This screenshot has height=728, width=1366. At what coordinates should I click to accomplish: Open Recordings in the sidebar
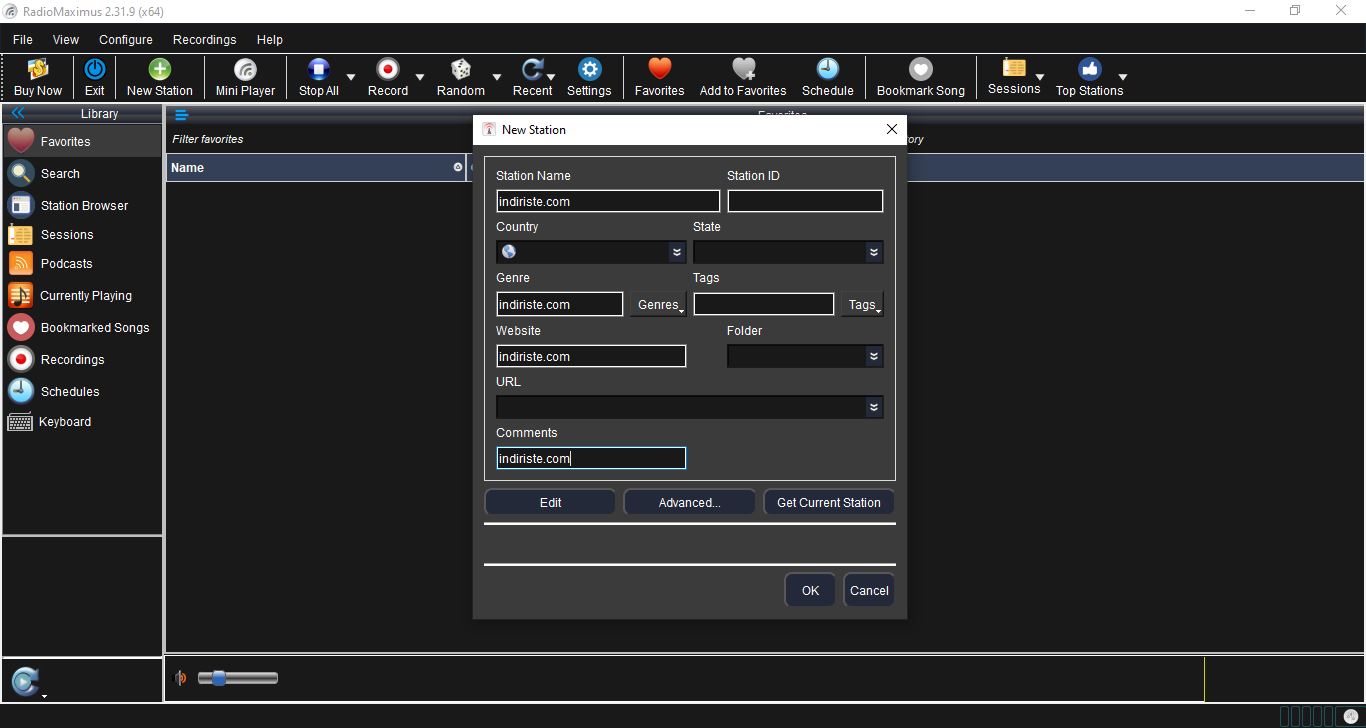82,359
